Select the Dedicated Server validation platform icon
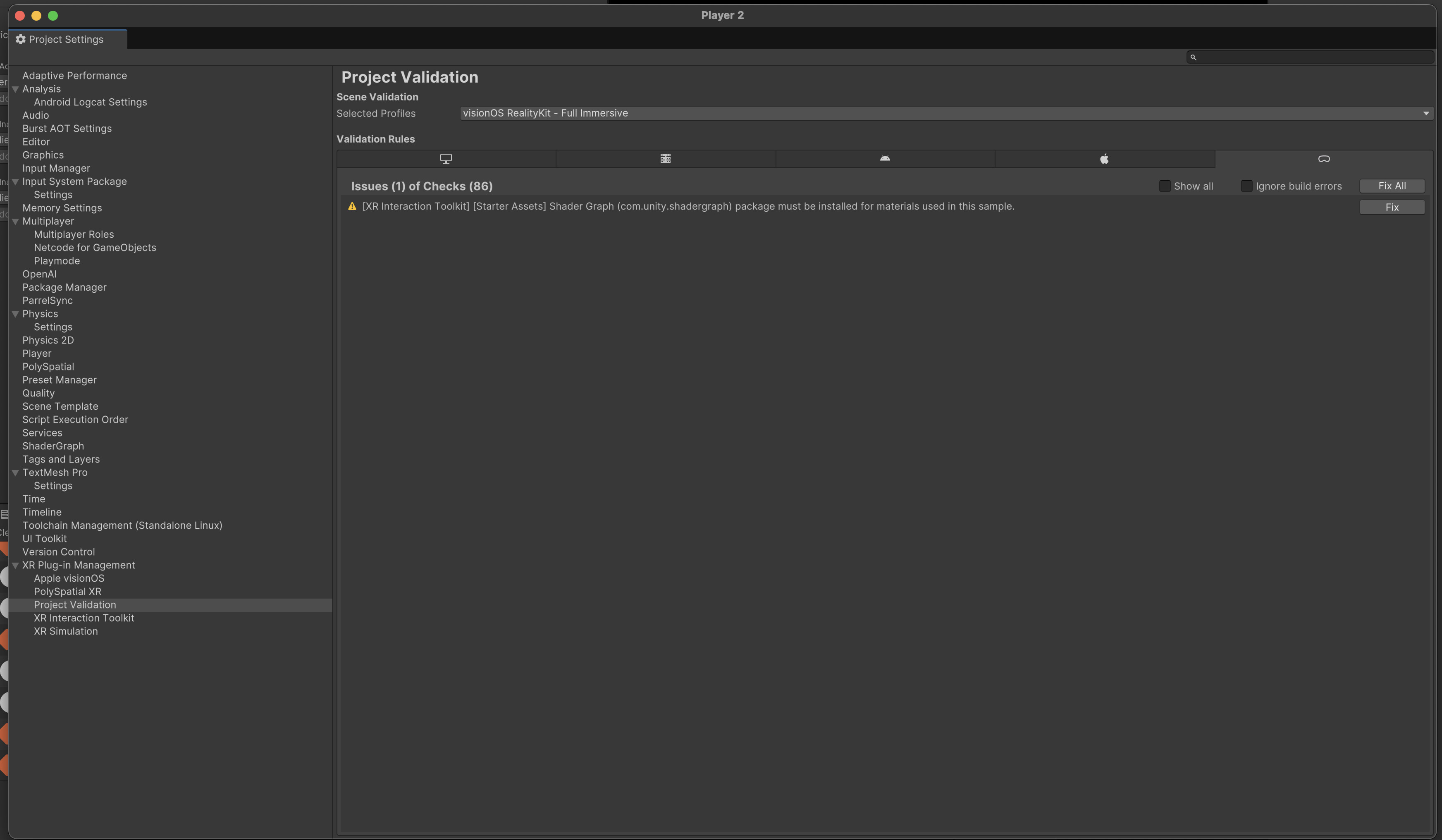Image resolution: width=1442 pixels, height=840 pixels. 666,158
